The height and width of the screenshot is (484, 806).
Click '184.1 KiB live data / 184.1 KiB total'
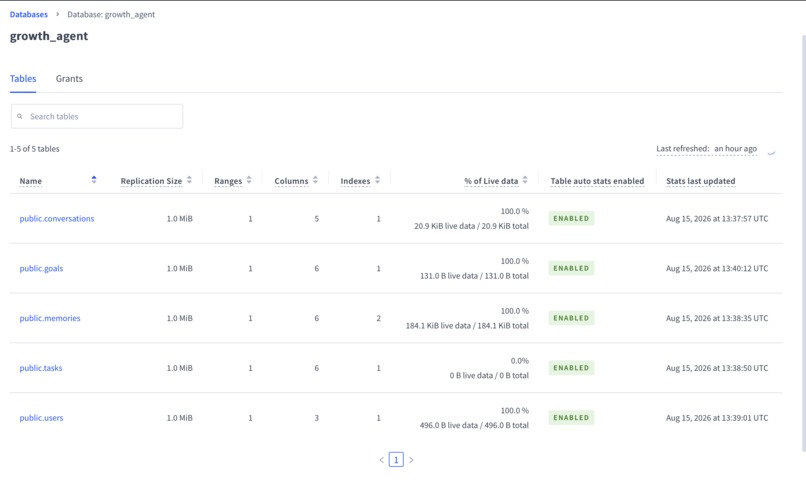coord(467,326)
